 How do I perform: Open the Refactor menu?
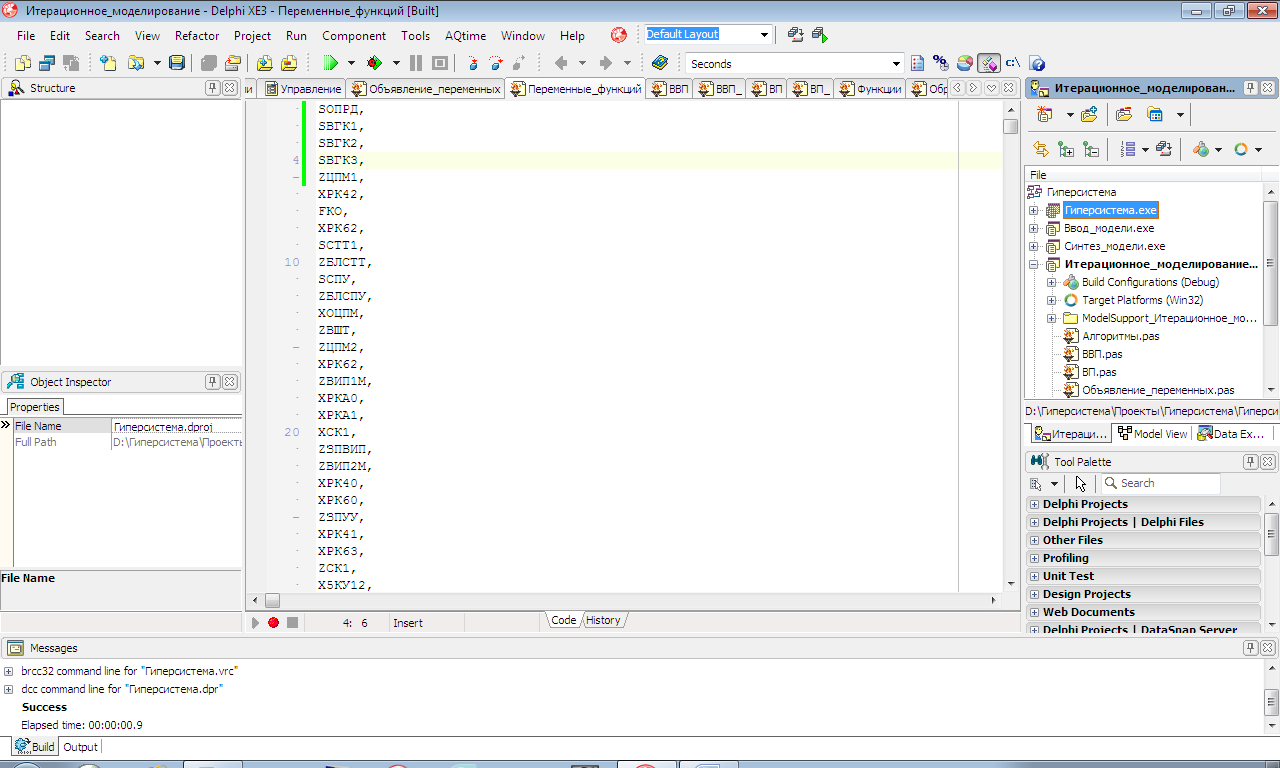pyautogui.click(x=197, y=35)
